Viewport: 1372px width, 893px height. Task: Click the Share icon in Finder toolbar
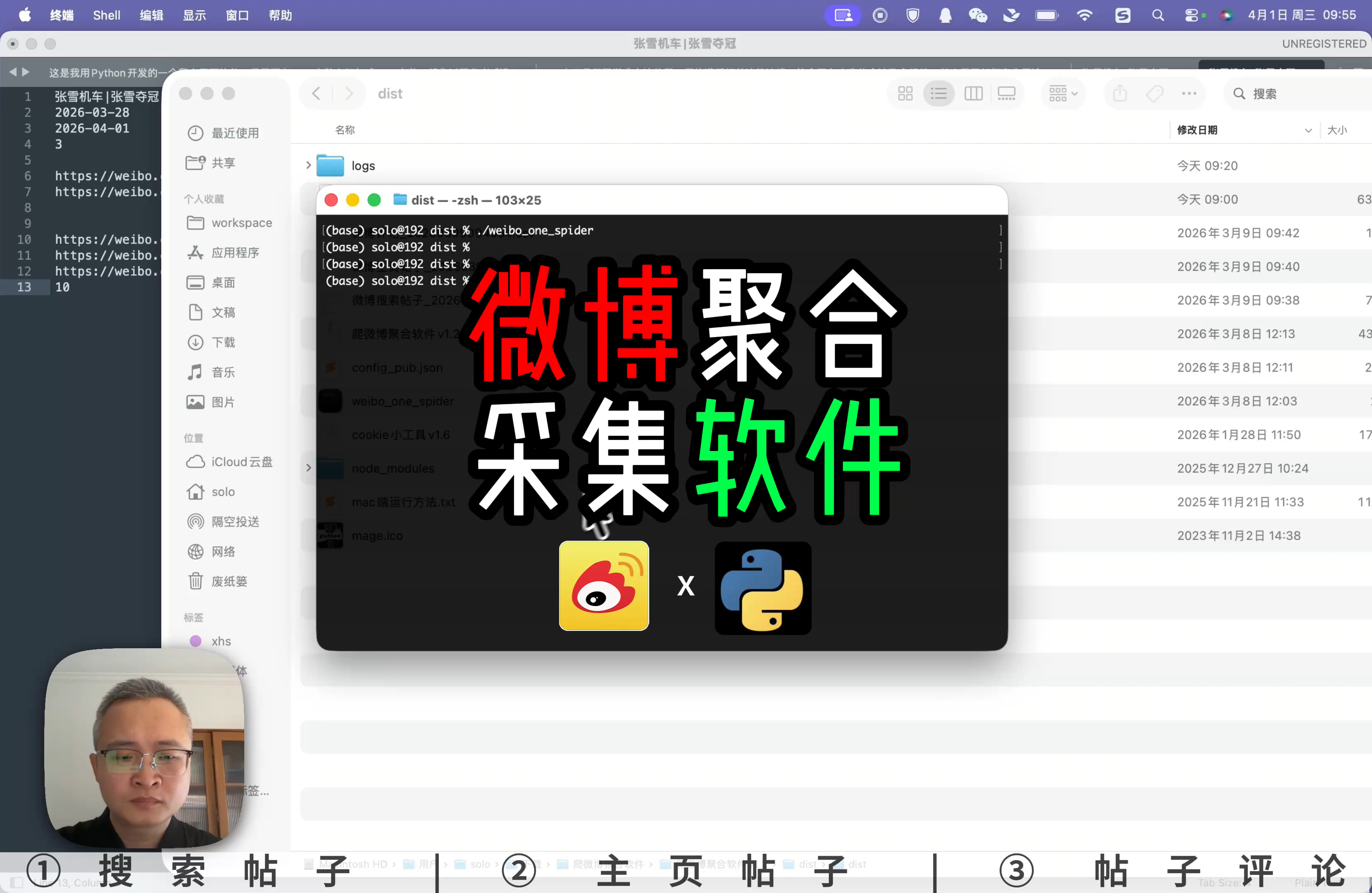(x=1120, y=93)
